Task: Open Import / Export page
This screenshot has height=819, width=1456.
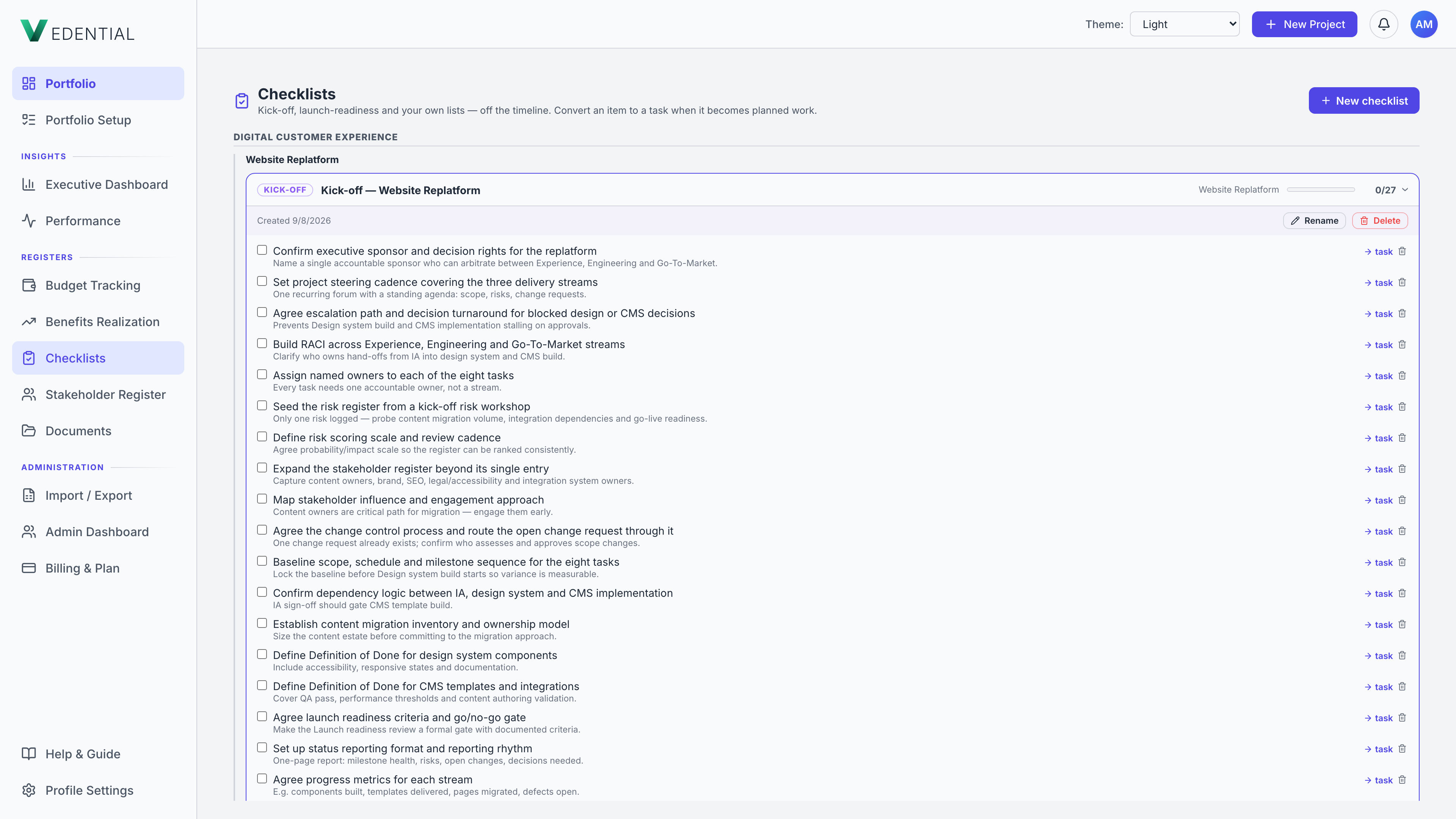Action: (x=98, y=496)
